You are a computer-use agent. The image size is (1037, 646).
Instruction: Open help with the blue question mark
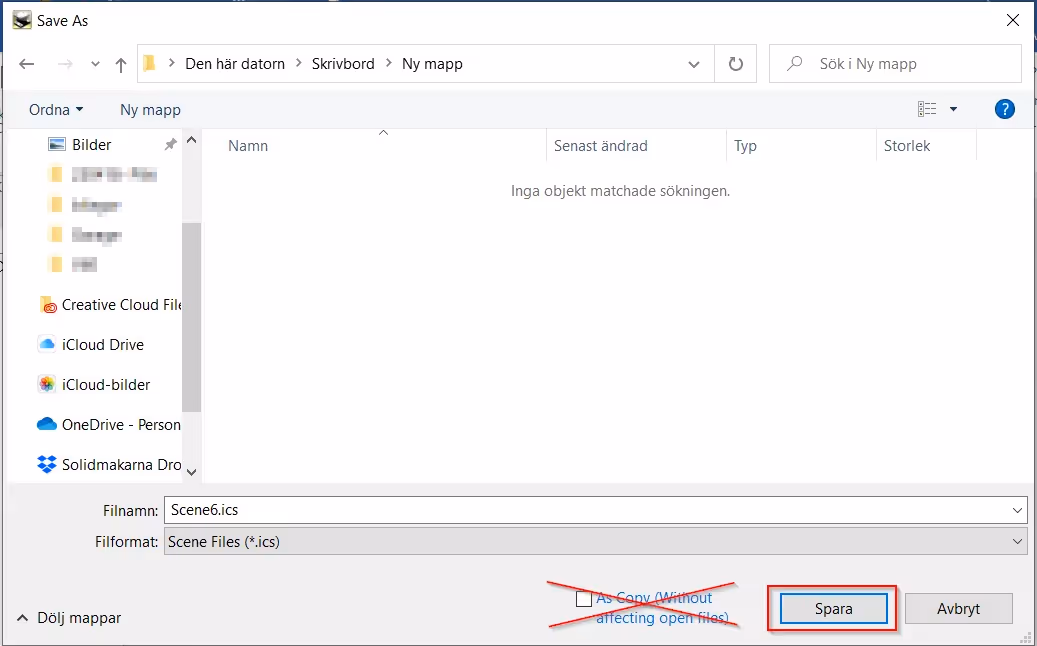click(1005, 109)
